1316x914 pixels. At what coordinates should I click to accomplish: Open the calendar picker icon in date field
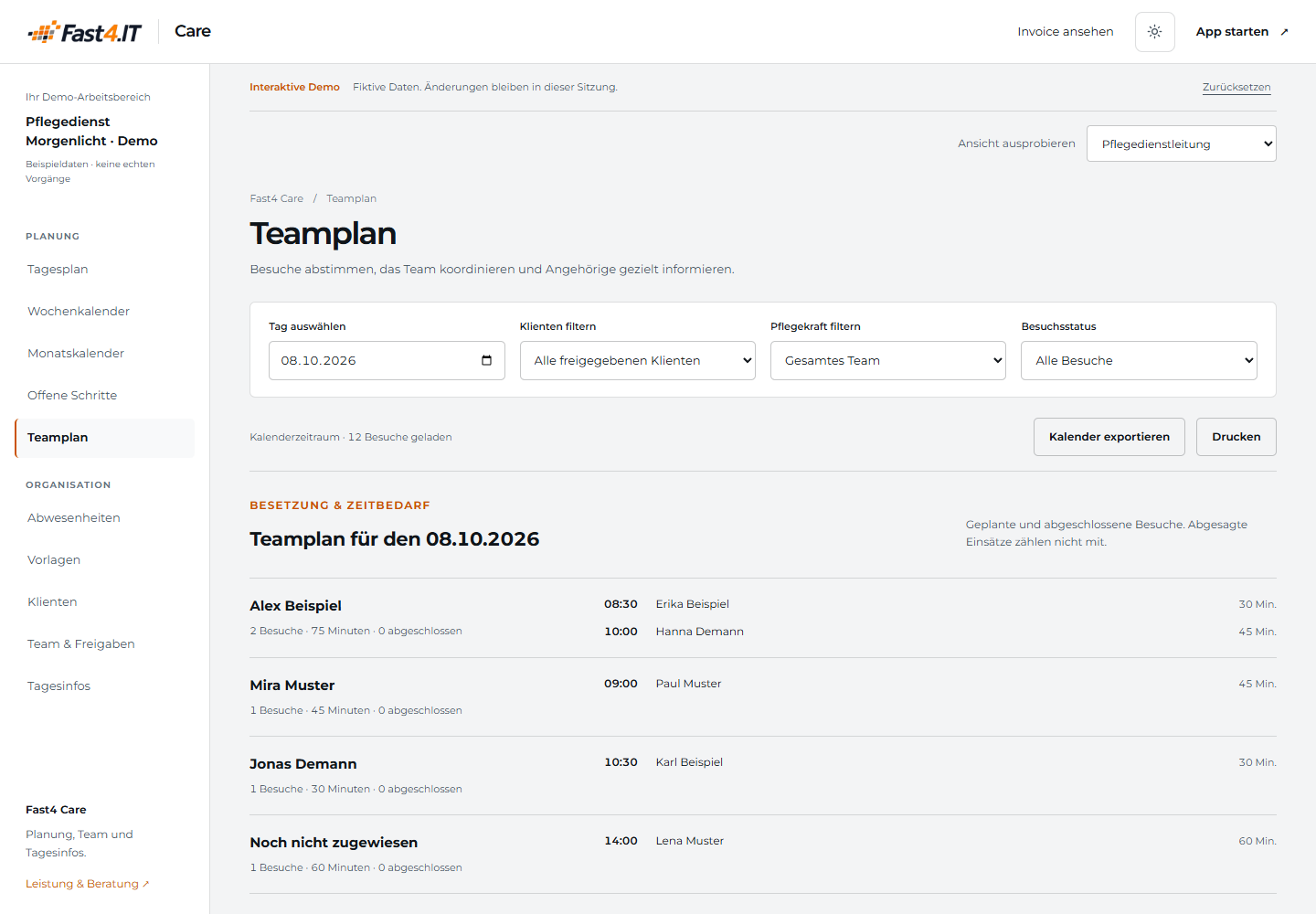[486, 360]
